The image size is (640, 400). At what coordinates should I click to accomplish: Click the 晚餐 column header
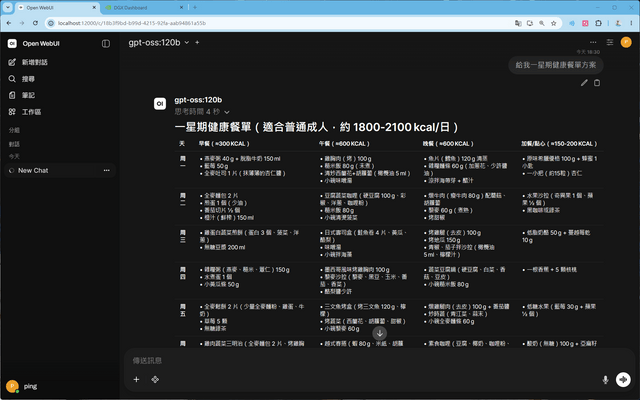coord(448,144)
